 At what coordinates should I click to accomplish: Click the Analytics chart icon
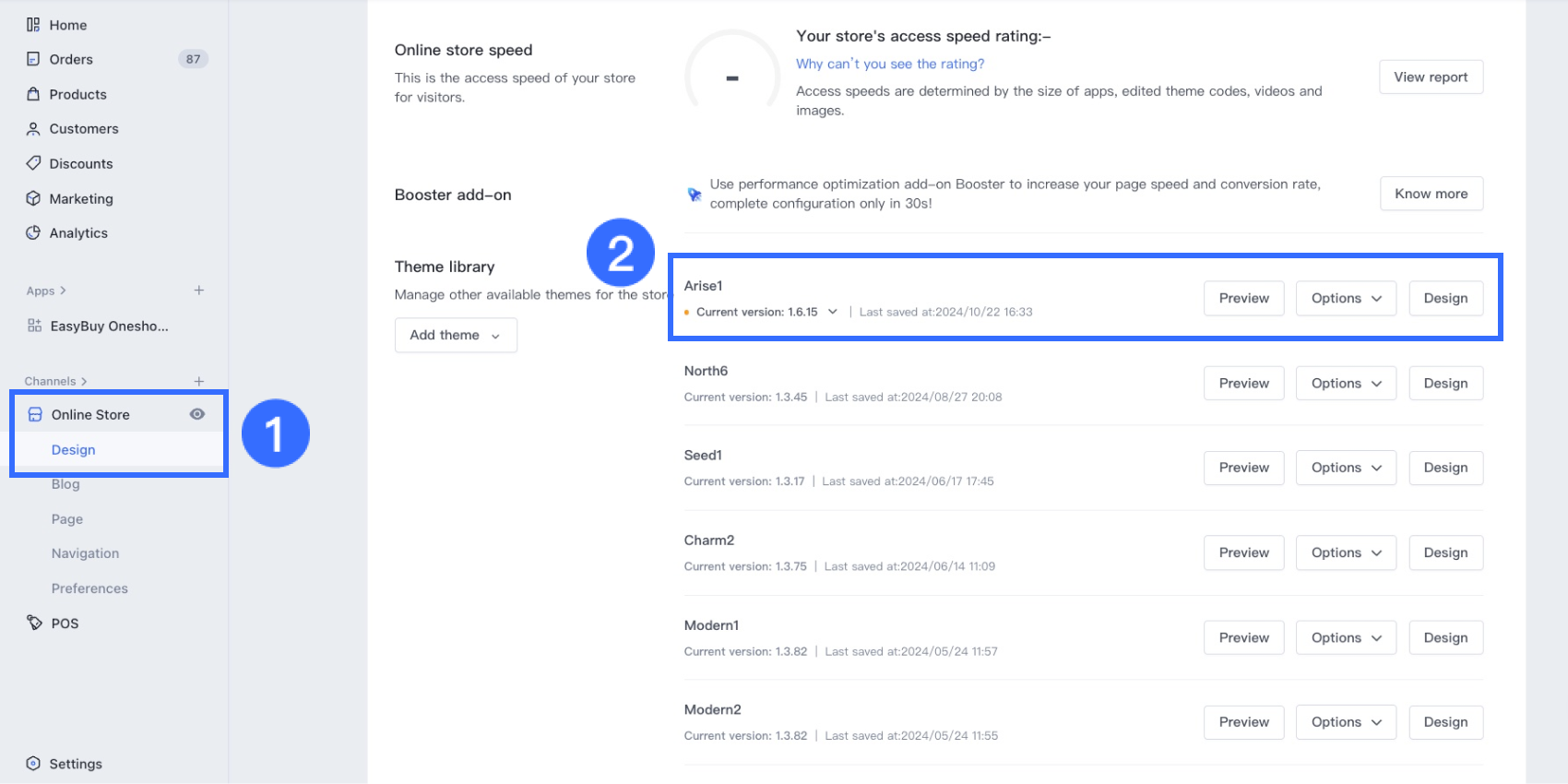click(x=33, y=232)
